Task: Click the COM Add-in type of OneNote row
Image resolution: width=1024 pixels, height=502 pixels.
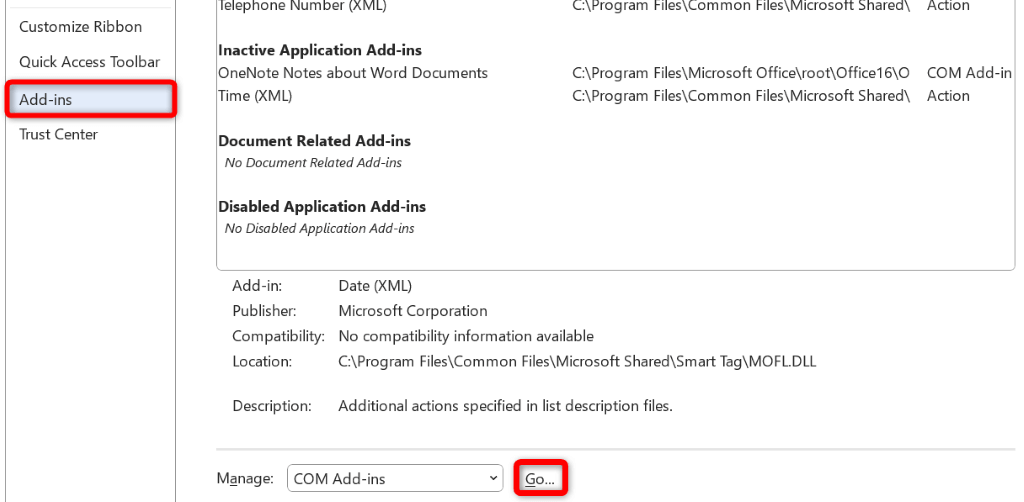Action: [969, 73]
